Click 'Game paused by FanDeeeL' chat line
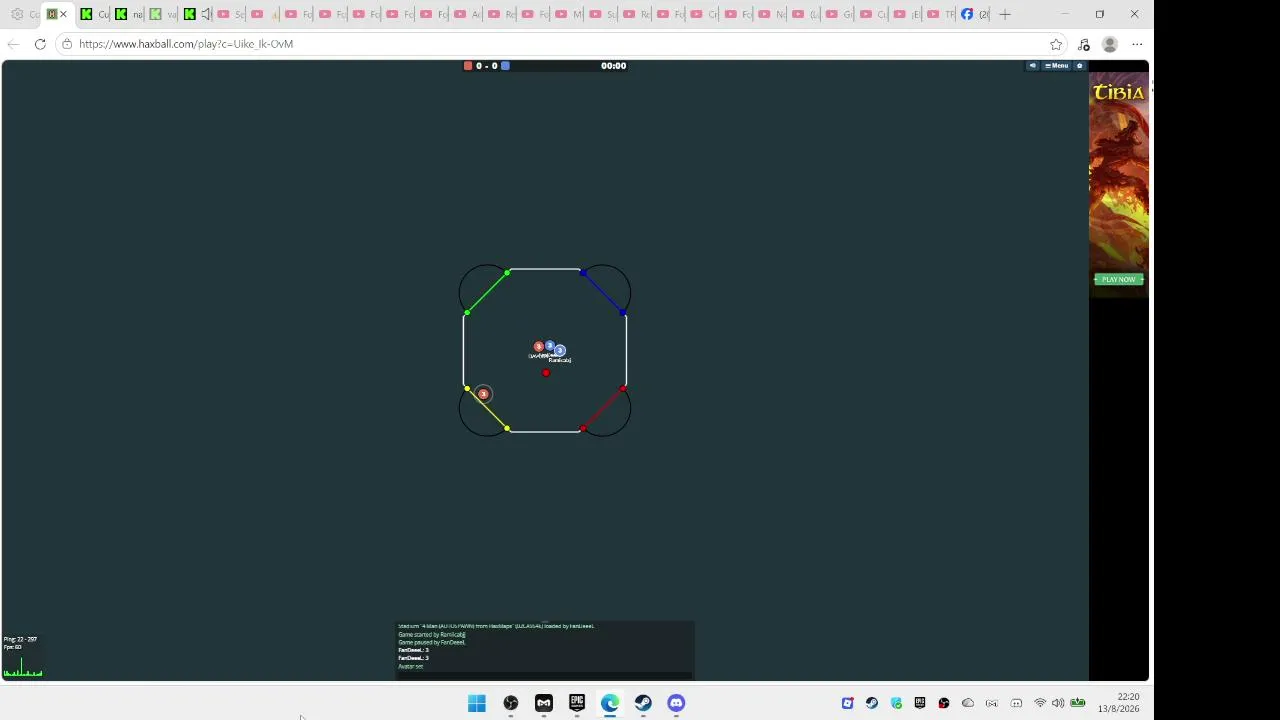This screenshot has width=1280, height=720. (x=432, y=642)
